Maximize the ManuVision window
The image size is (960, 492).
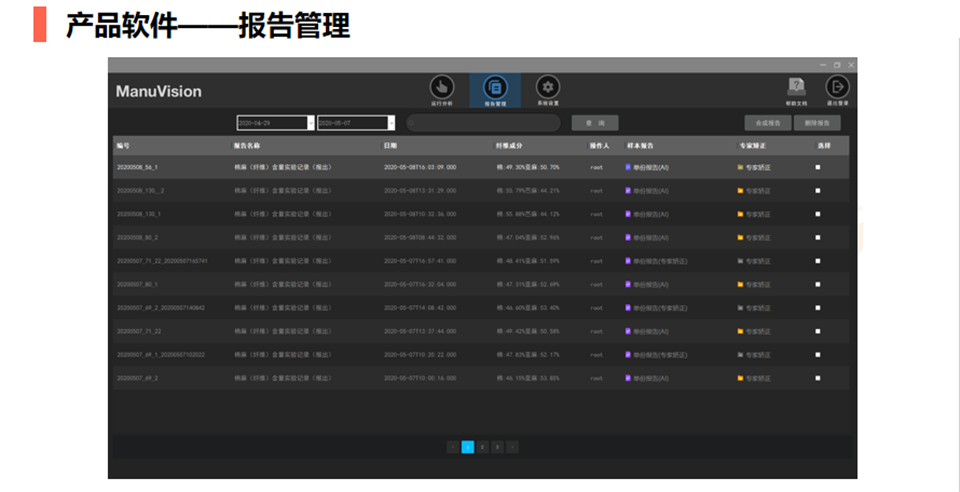[837, 65]
